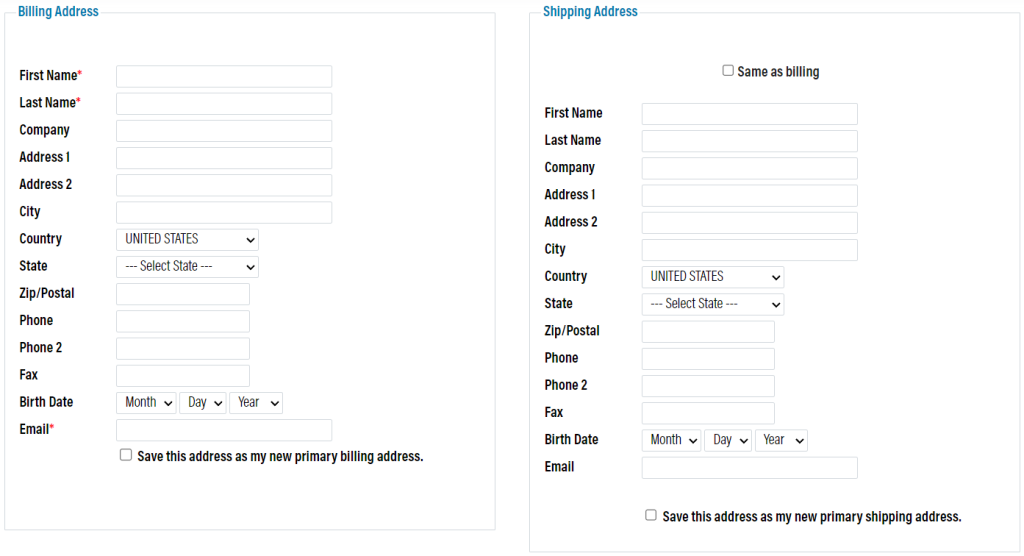Enable saving as primary billing address
The image size is (1024, 556).
(x=126, y=455)
